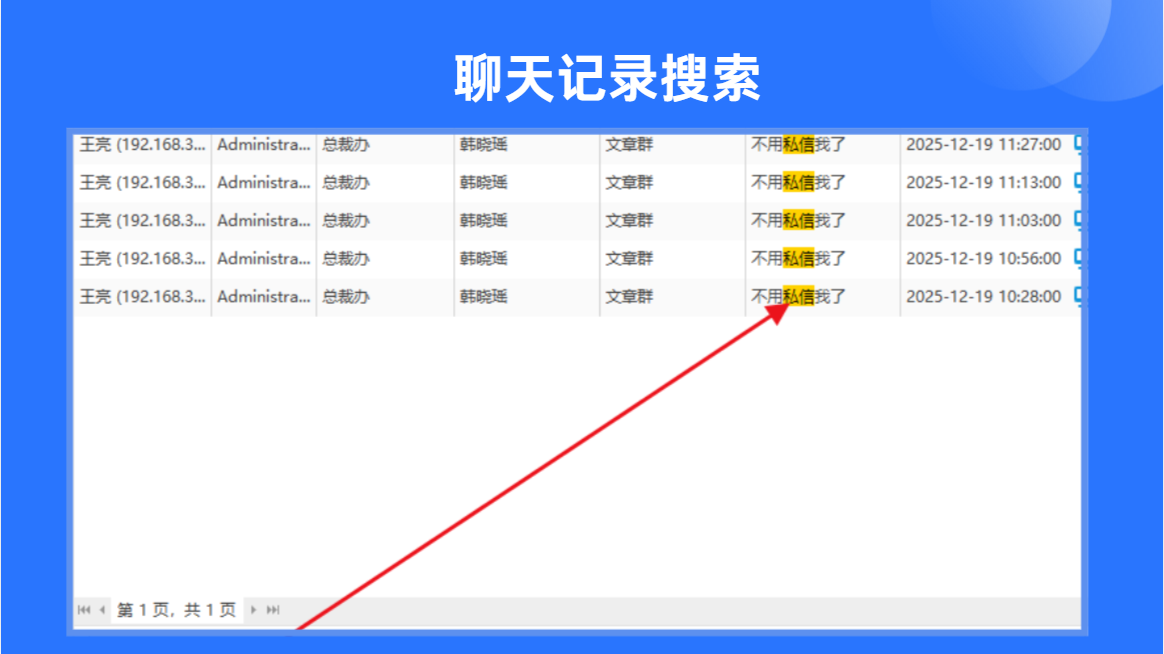The height and width of the screenshot is (654, 1164).
Task: Select message 不用私信我了 in 11:13:00 row
Action: 799,183
